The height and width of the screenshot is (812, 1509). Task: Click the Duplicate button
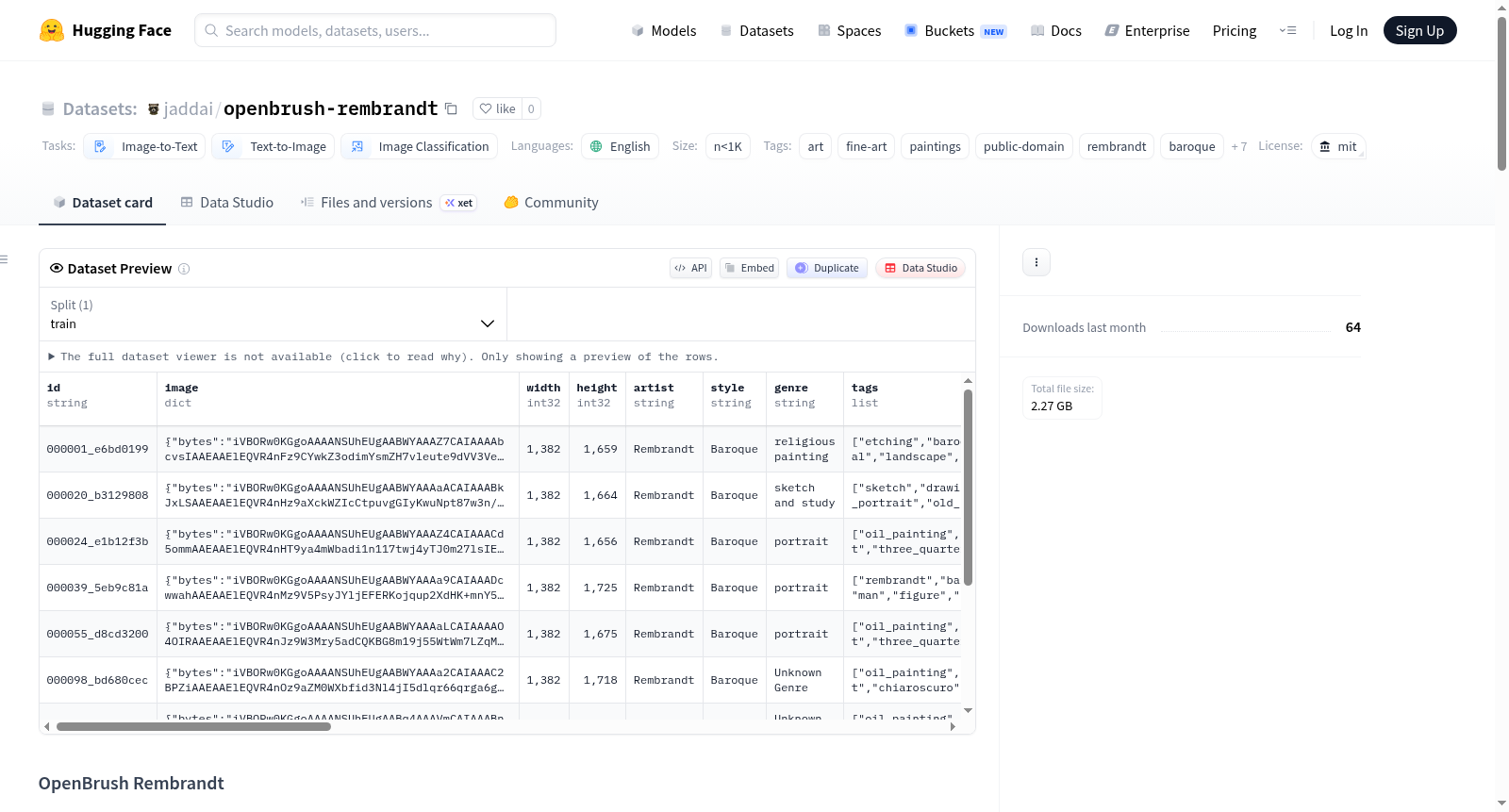pos(827,268)
